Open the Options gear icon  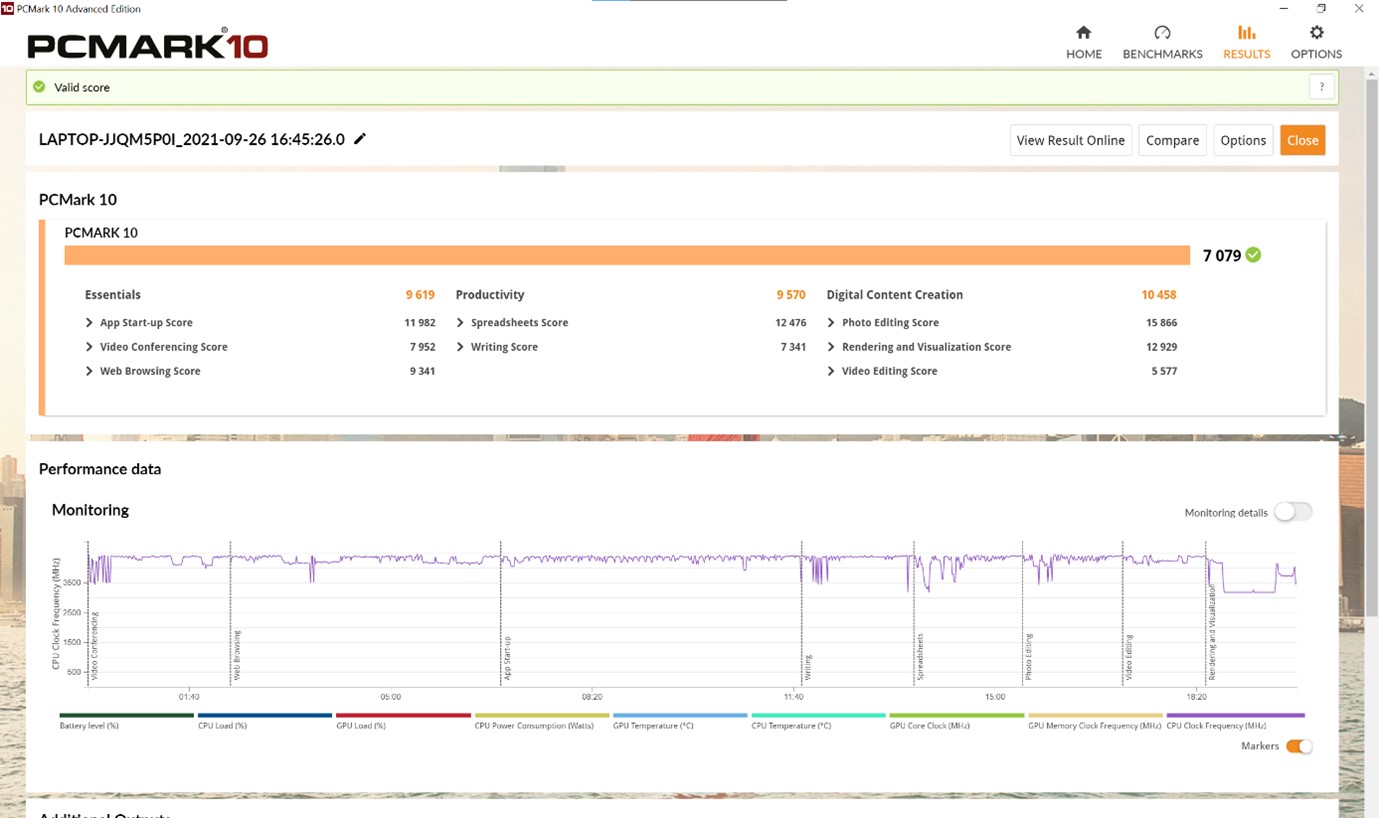click(1316, 33)
